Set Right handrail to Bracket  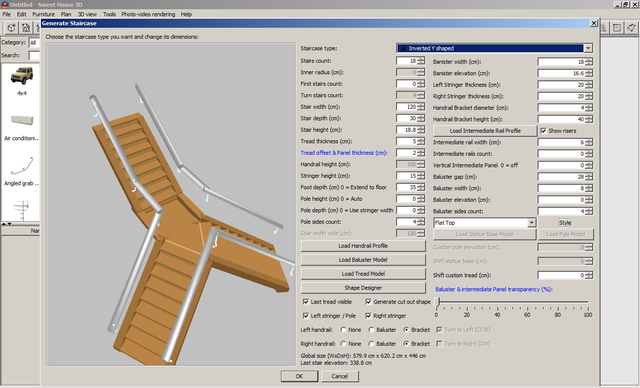coord(406,344)
